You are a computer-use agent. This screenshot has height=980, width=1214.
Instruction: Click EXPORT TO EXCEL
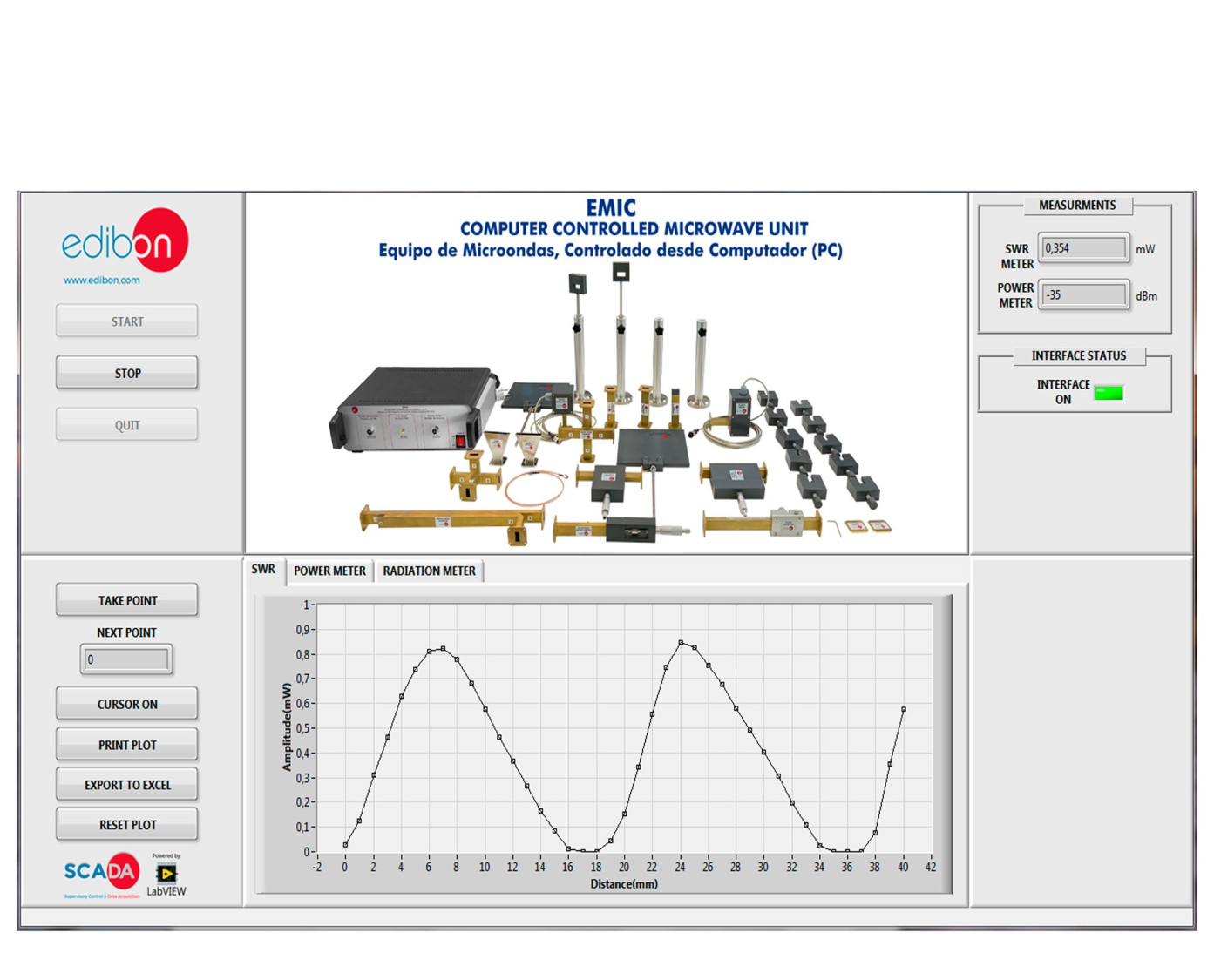click(x=126, y=784)
